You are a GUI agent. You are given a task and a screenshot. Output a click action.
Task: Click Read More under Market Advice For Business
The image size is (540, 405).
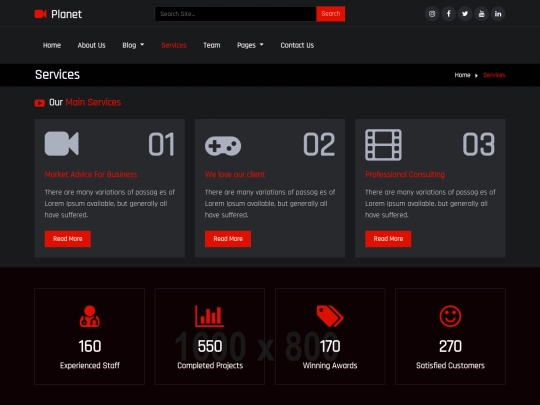click(68, 239)
